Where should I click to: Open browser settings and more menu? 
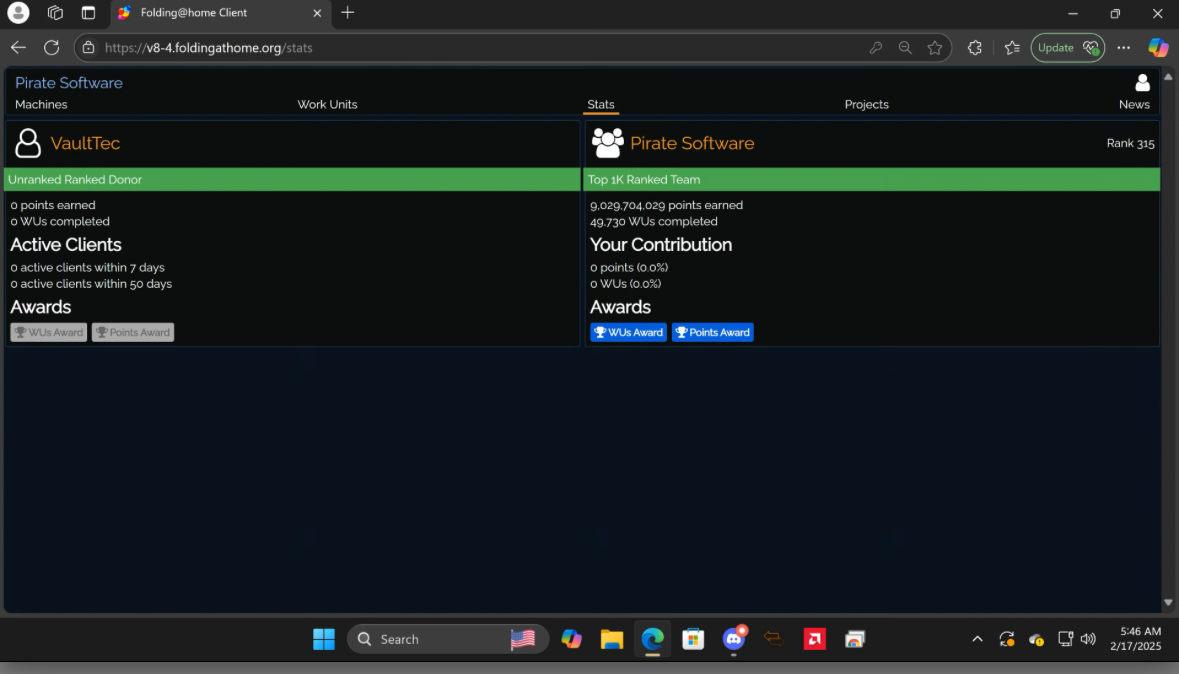point(1123,47)
